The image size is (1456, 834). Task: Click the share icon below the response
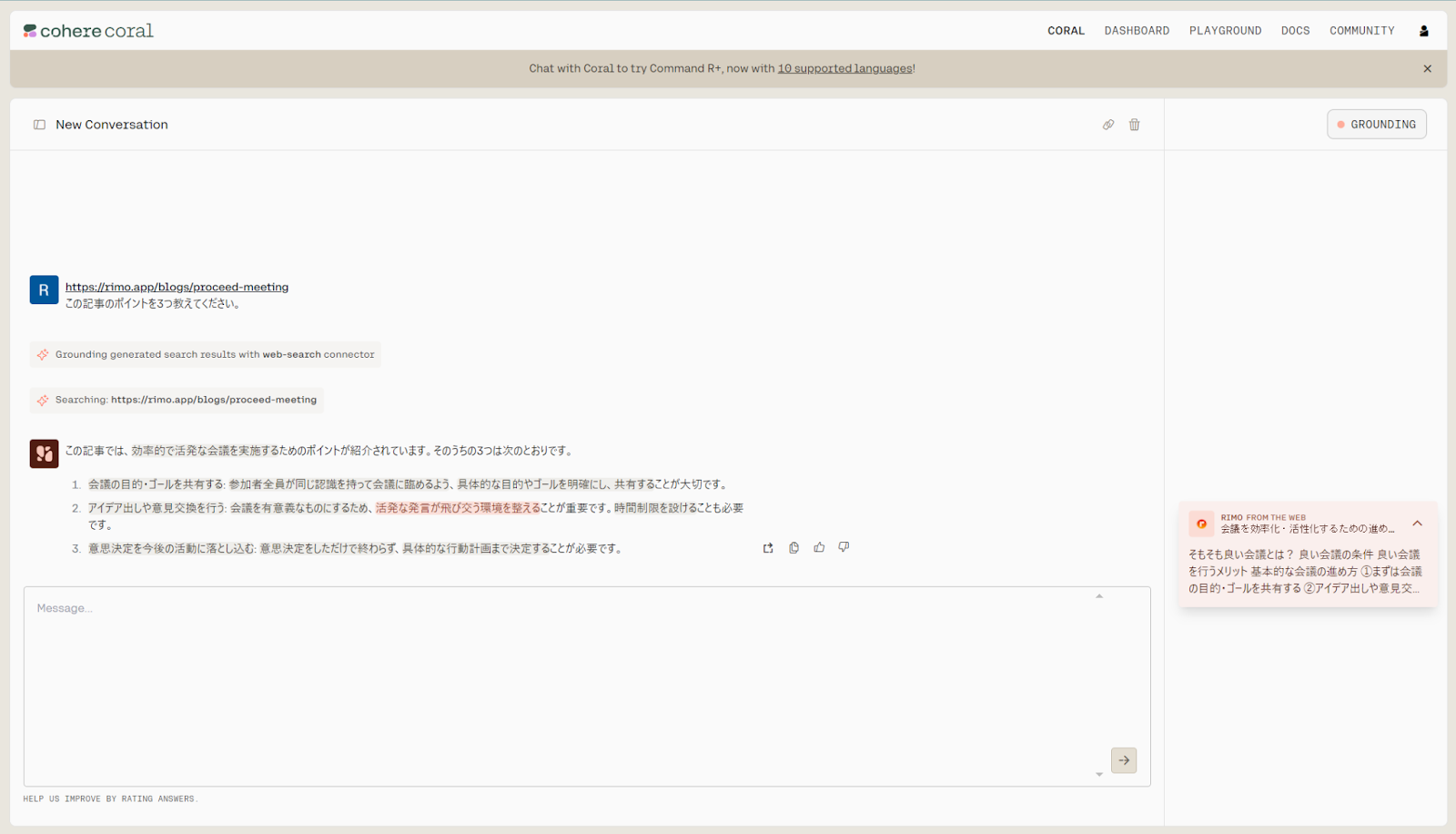coord(768,548)
